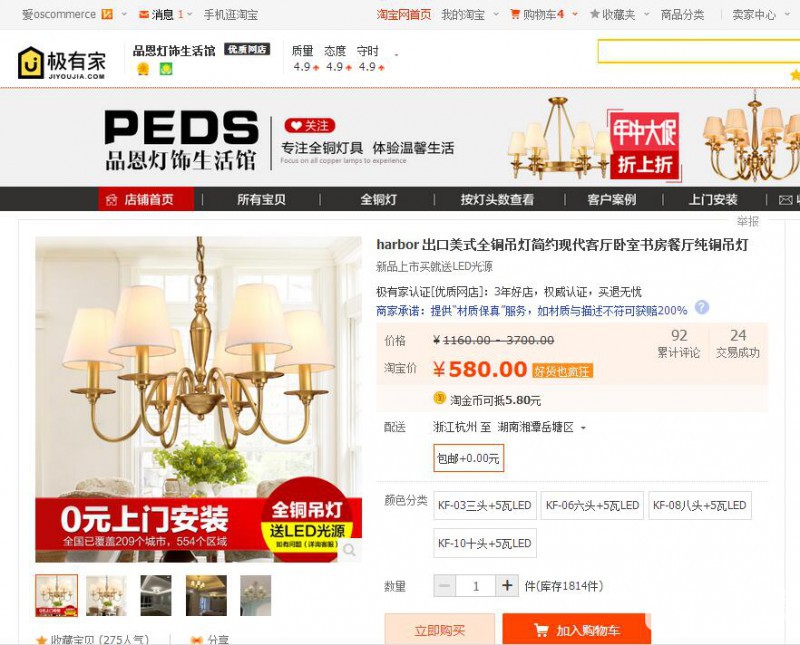Click the 加入购物车 add to cart button

577,630
